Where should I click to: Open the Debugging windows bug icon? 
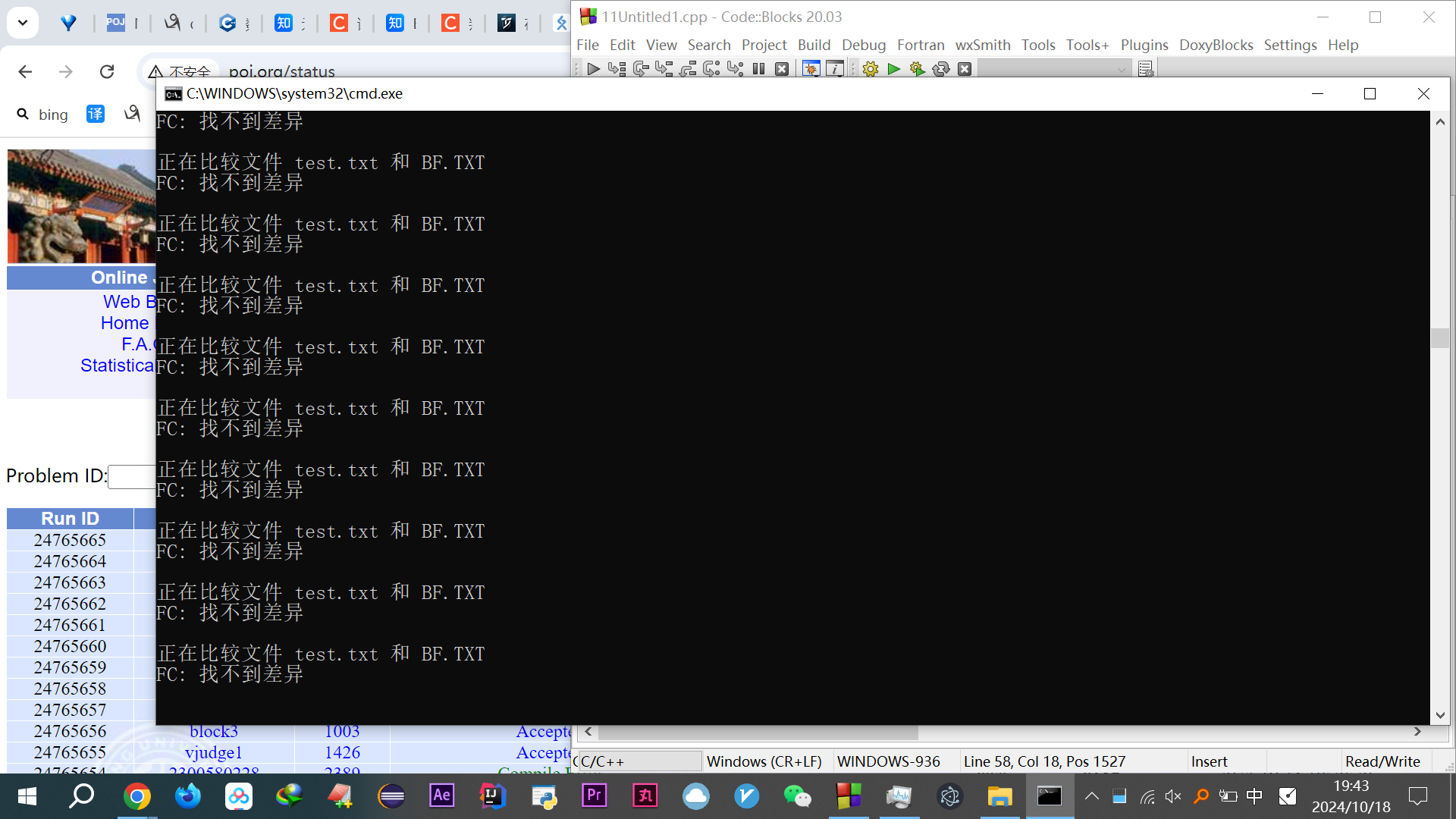pos(811,69)
